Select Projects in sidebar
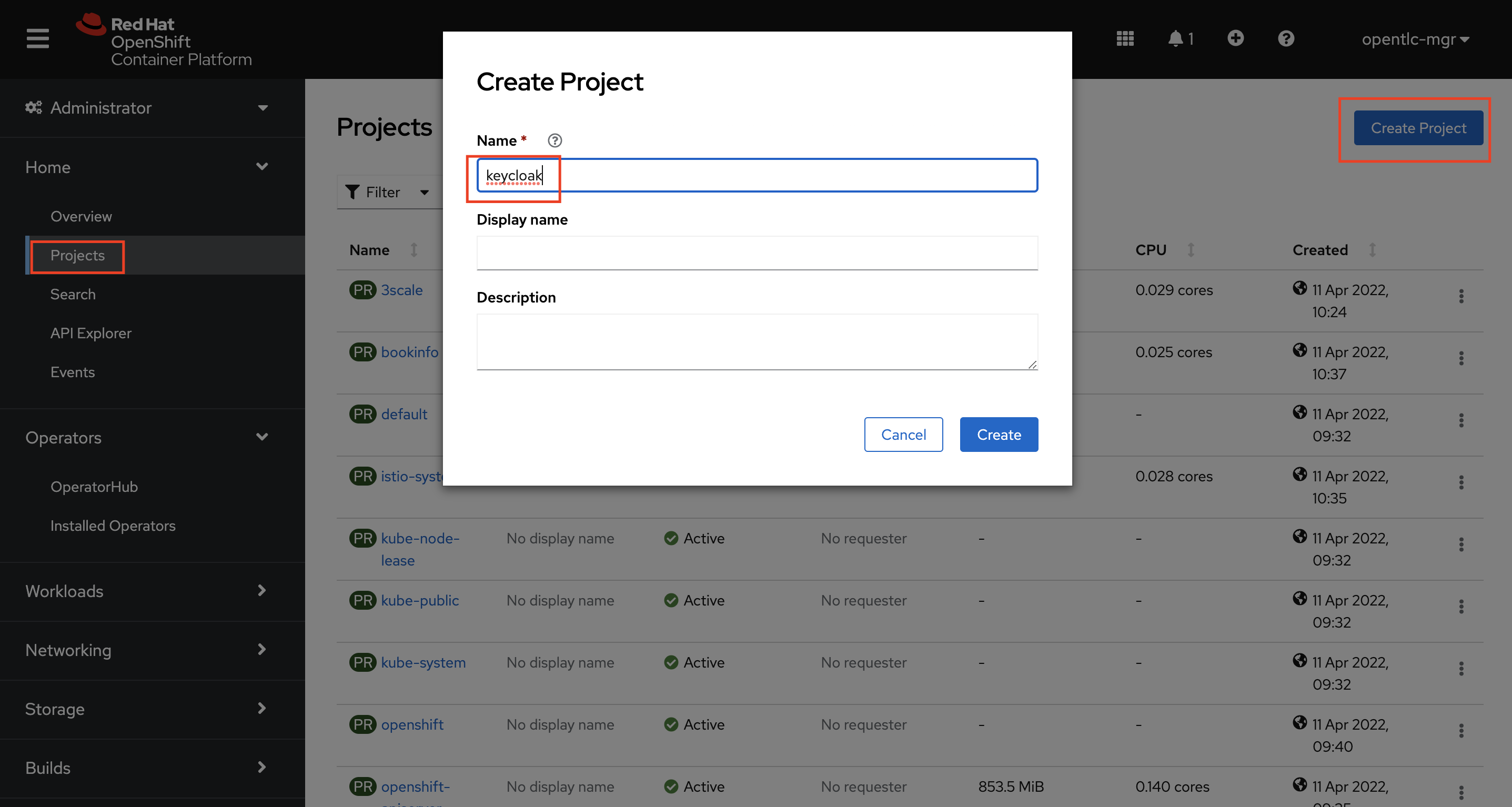This screenshot has height=807, width=1512. (77, 255)
